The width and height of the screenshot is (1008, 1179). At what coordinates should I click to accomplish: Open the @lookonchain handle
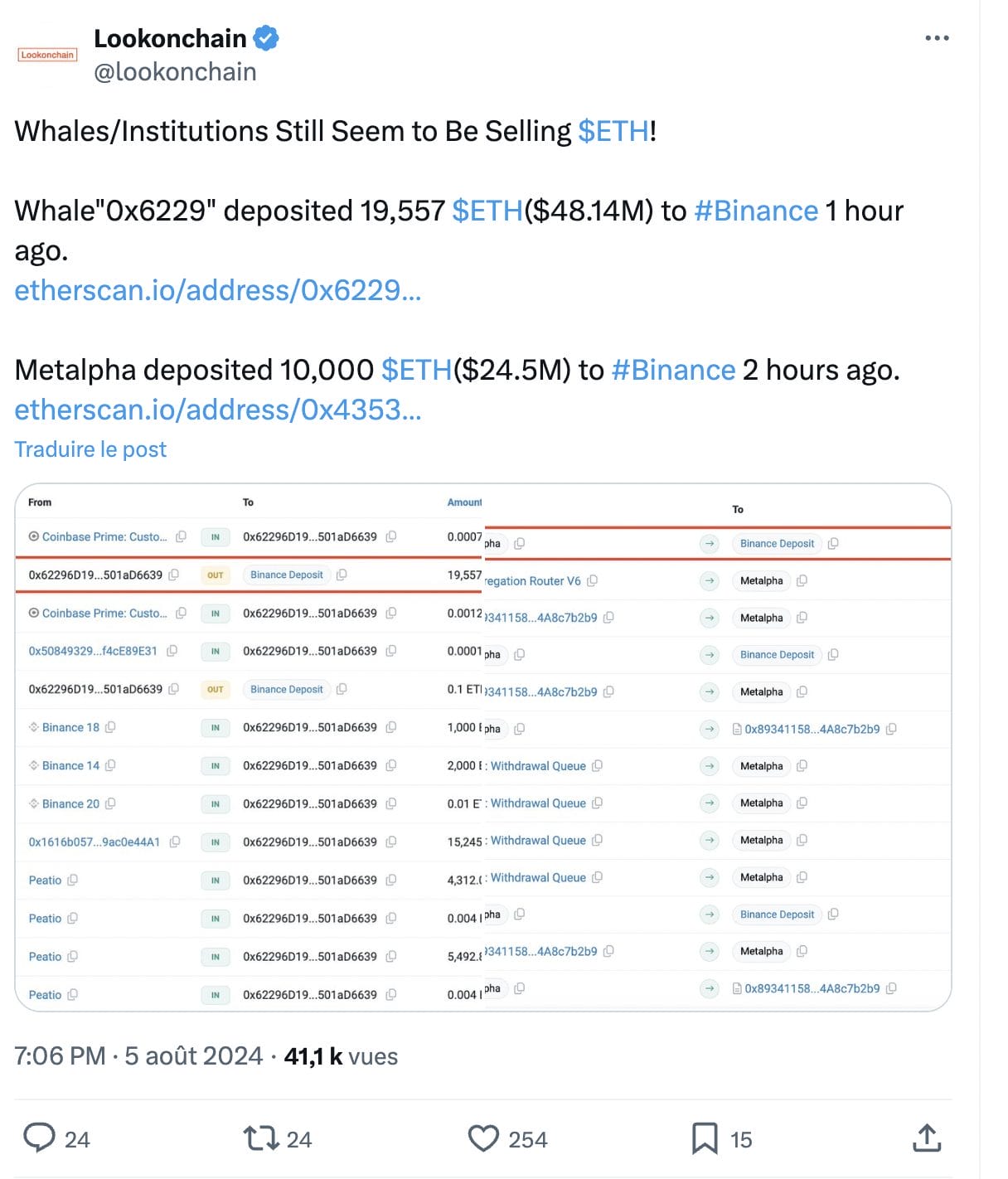(175, 72)
